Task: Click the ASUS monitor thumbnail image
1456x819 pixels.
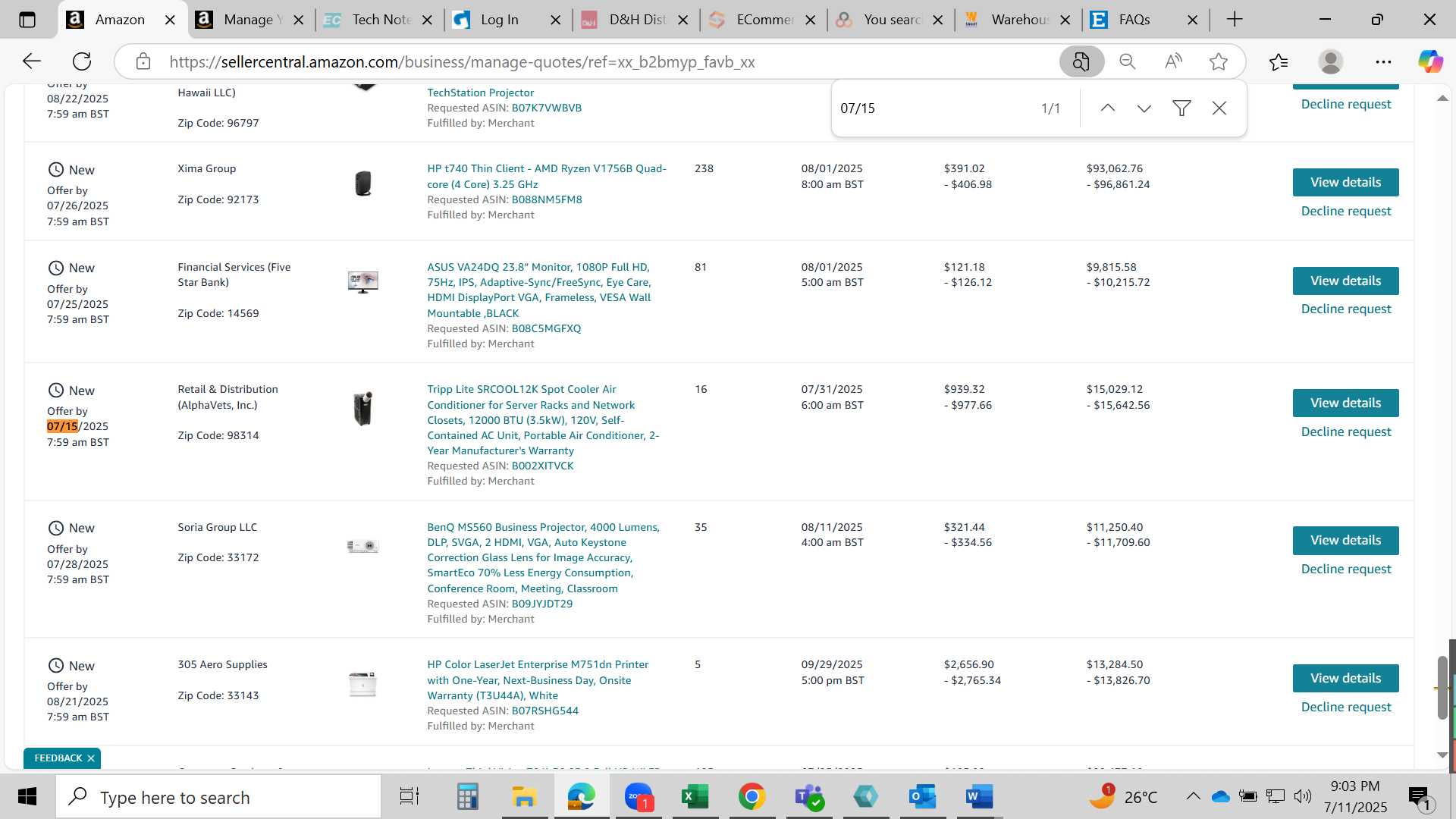Action: tap(363, 282)
